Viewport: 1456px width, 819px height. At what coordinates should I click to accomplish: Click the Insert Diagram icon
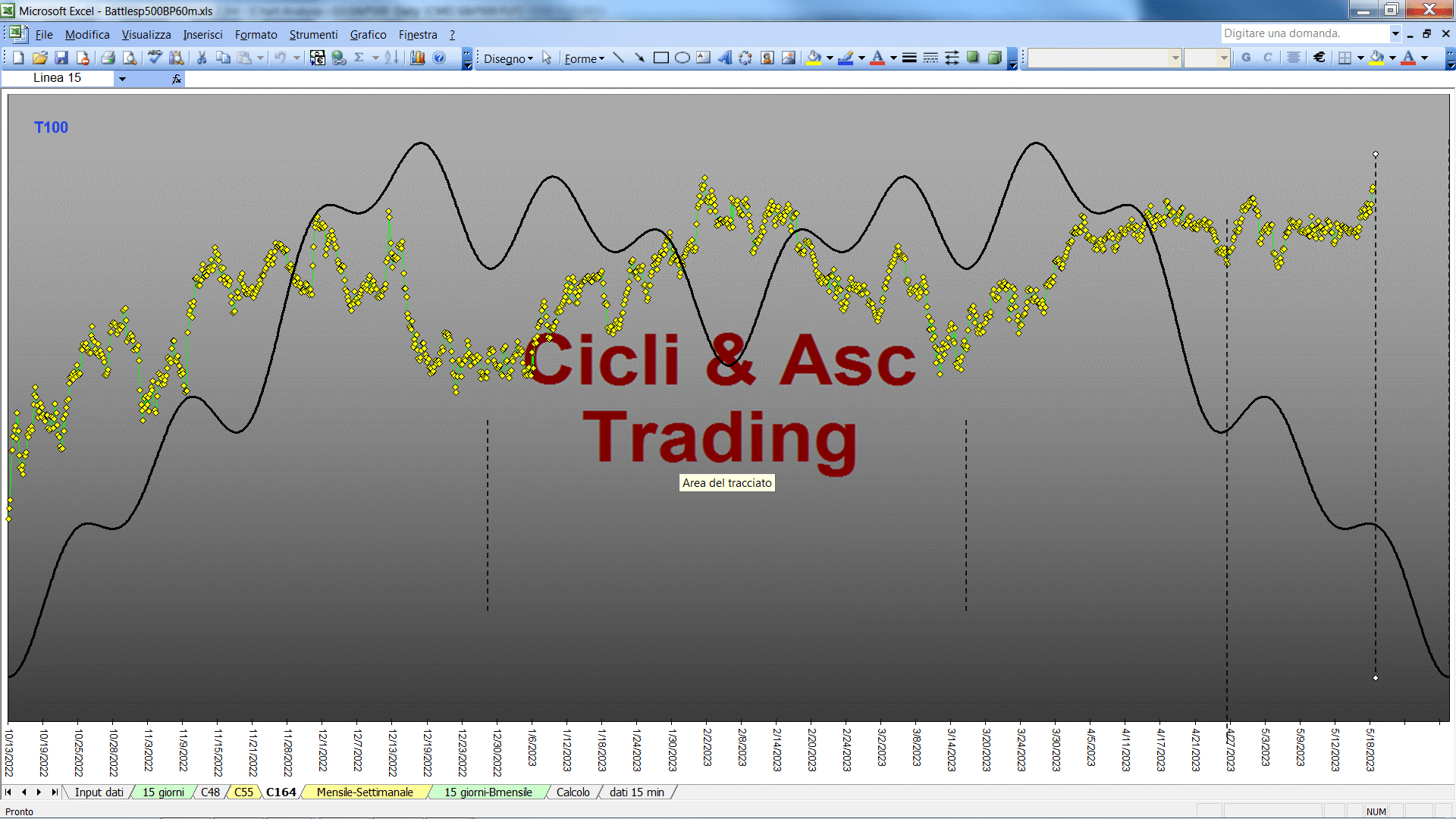point(745,58)
